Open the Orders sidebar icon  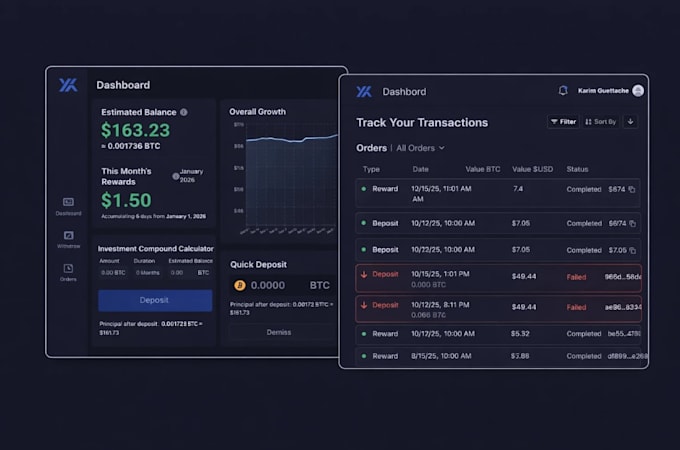pyautogui.click(x=69, y=268)
